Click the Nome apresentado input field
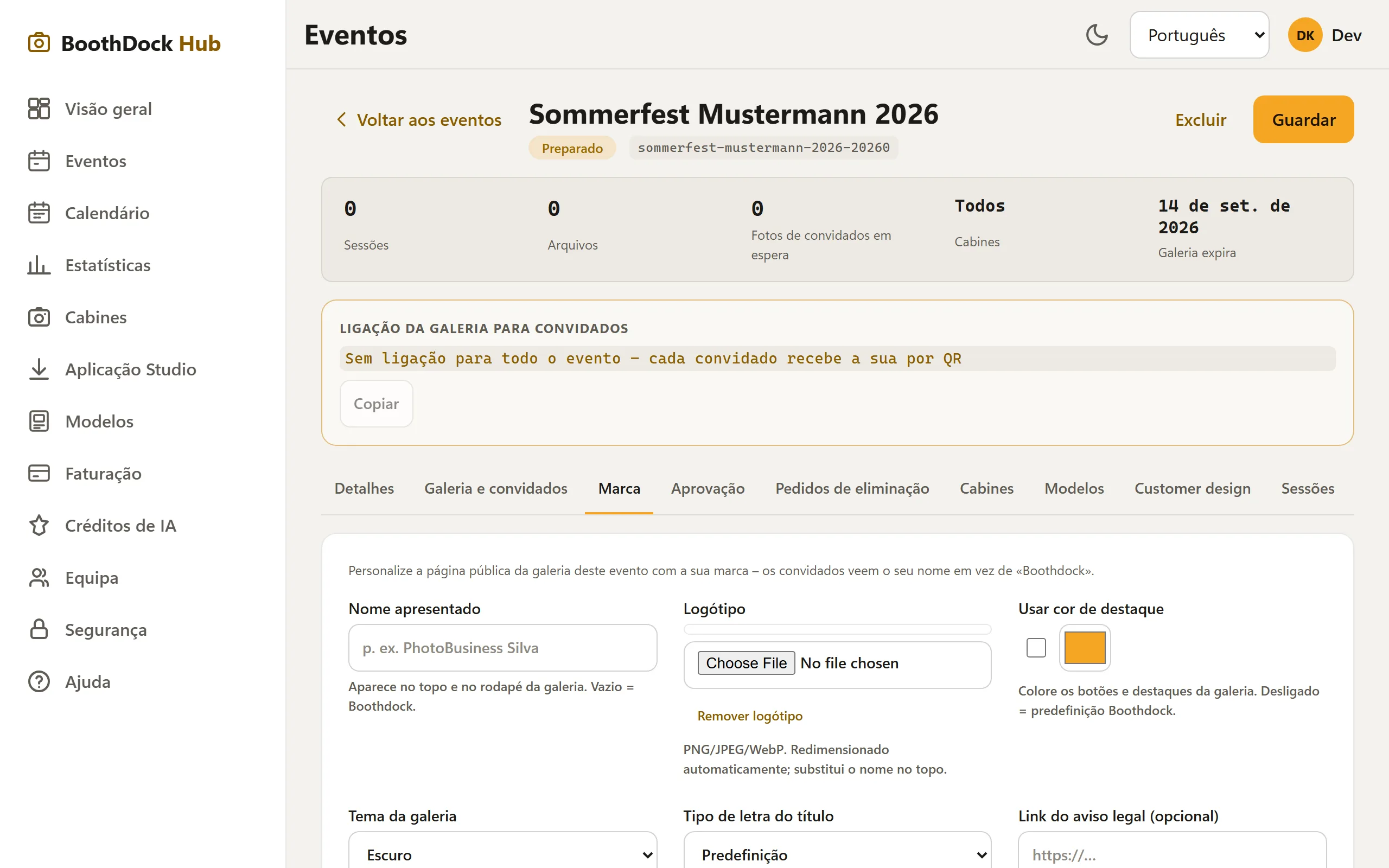The image size is (1389, 868). [x=502, y=648]
